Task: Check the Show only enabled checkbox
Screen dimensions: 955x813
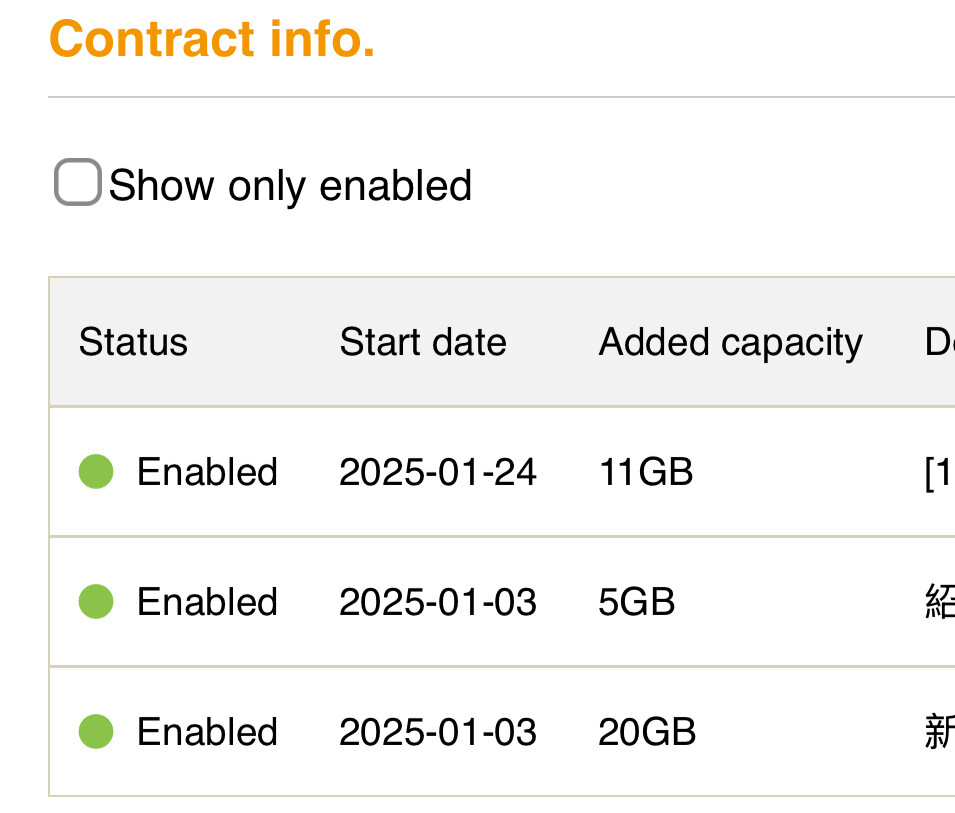Action: tap(77, 182)
